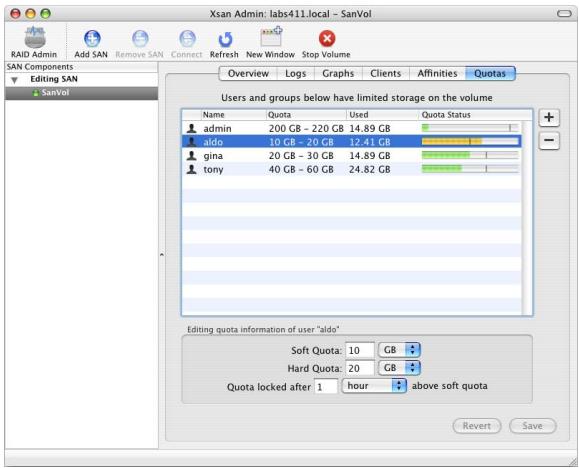Sort by the Quota Status column header
This screenshot has width=579, height=468.
pyautogui.click(x=476, y=115)
